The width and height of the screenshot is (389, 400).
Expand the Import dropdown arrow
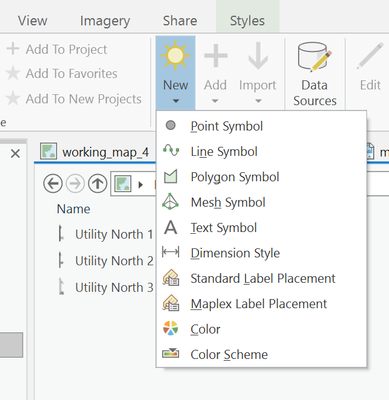click(258, 101)
